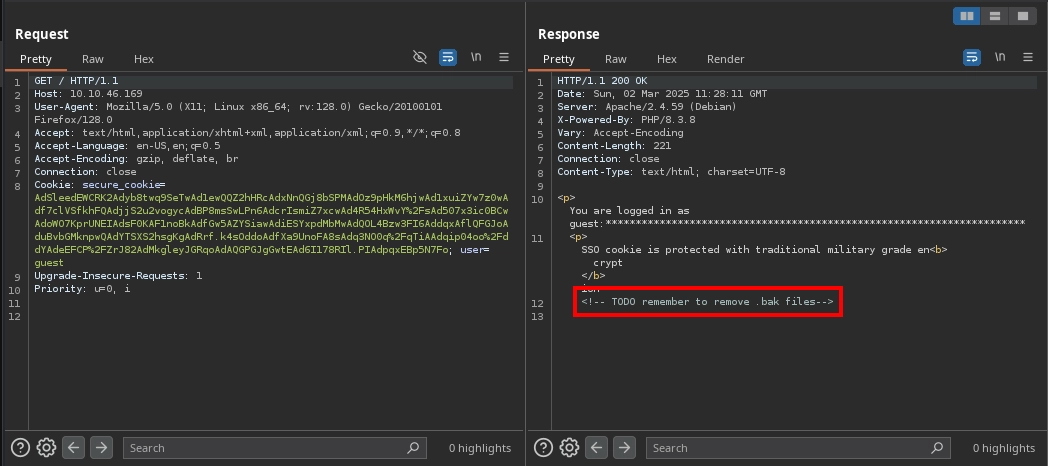Open the Request panel hamburger menu
This screenshot has height=466, width=1048.
click(504, 58)
